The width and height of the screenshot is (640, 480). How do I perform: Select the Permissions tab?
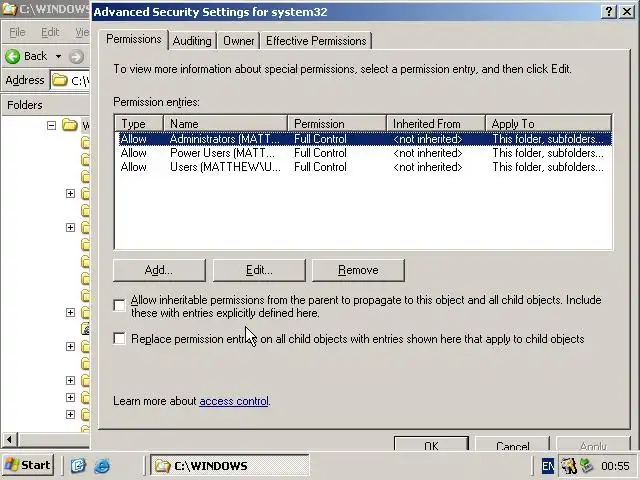pyautogui.click(x=134, y=39)
